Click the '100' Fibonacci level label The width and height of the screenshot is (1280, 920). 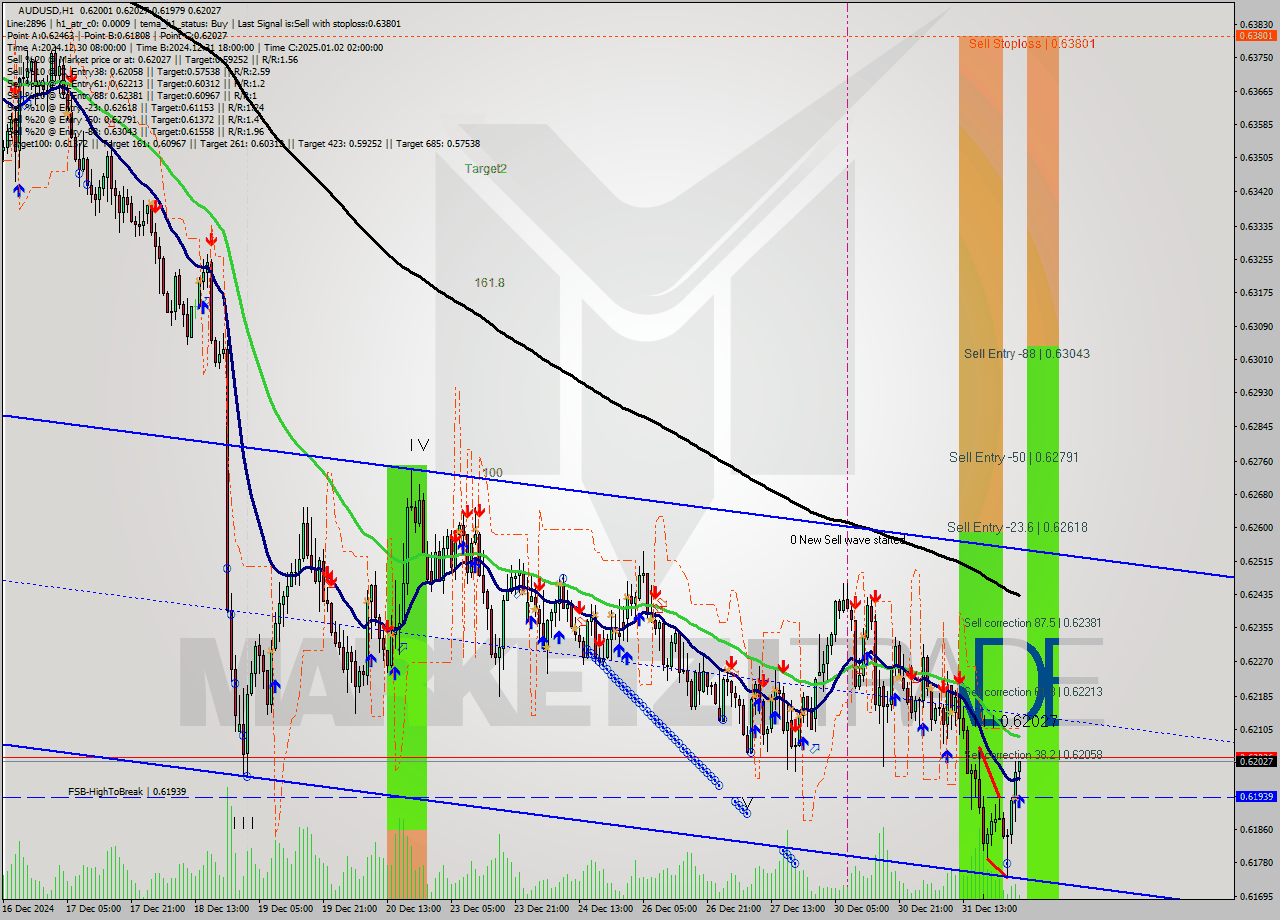pyautogui.click(x=492, y=473)
